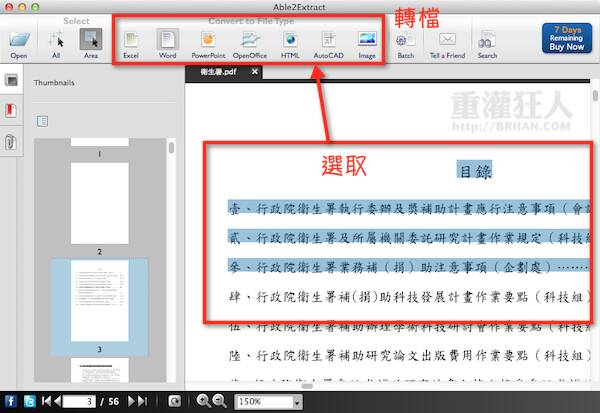Share on Facebook
The height and width of the screenshot is (413, 600).
(x=10, y=402)
